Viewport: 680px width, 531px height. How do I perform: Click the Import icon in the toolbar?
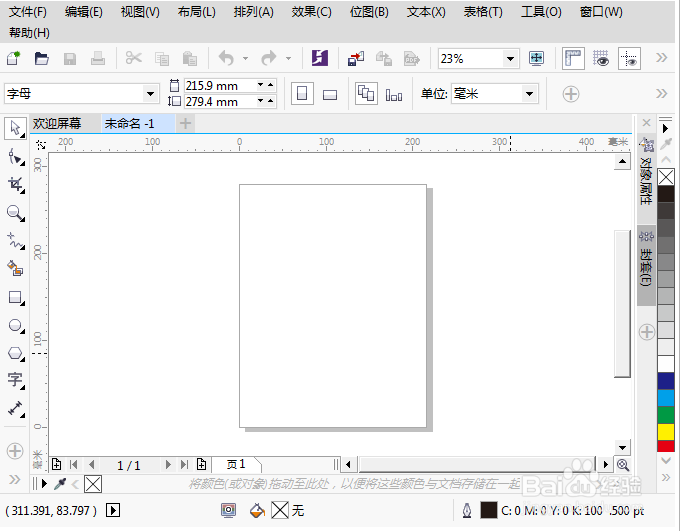pos(356,58)
